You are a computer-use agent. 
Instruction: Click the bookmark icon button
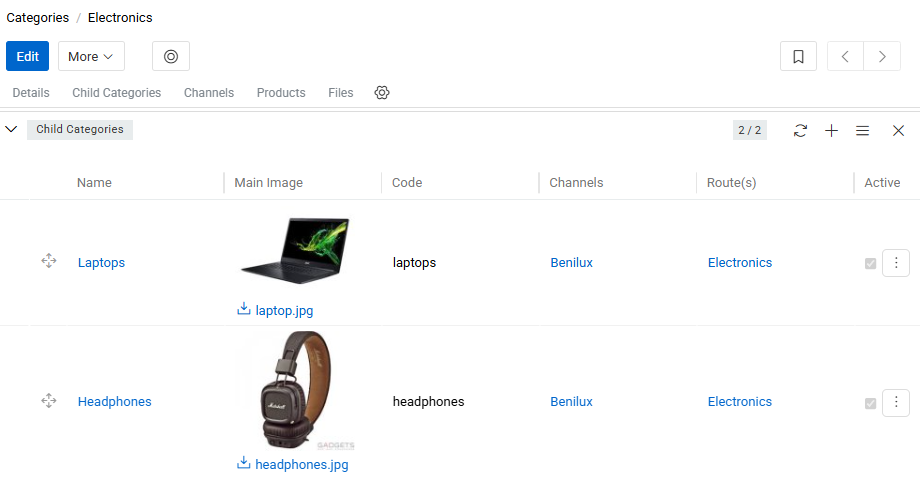point(798,56)
